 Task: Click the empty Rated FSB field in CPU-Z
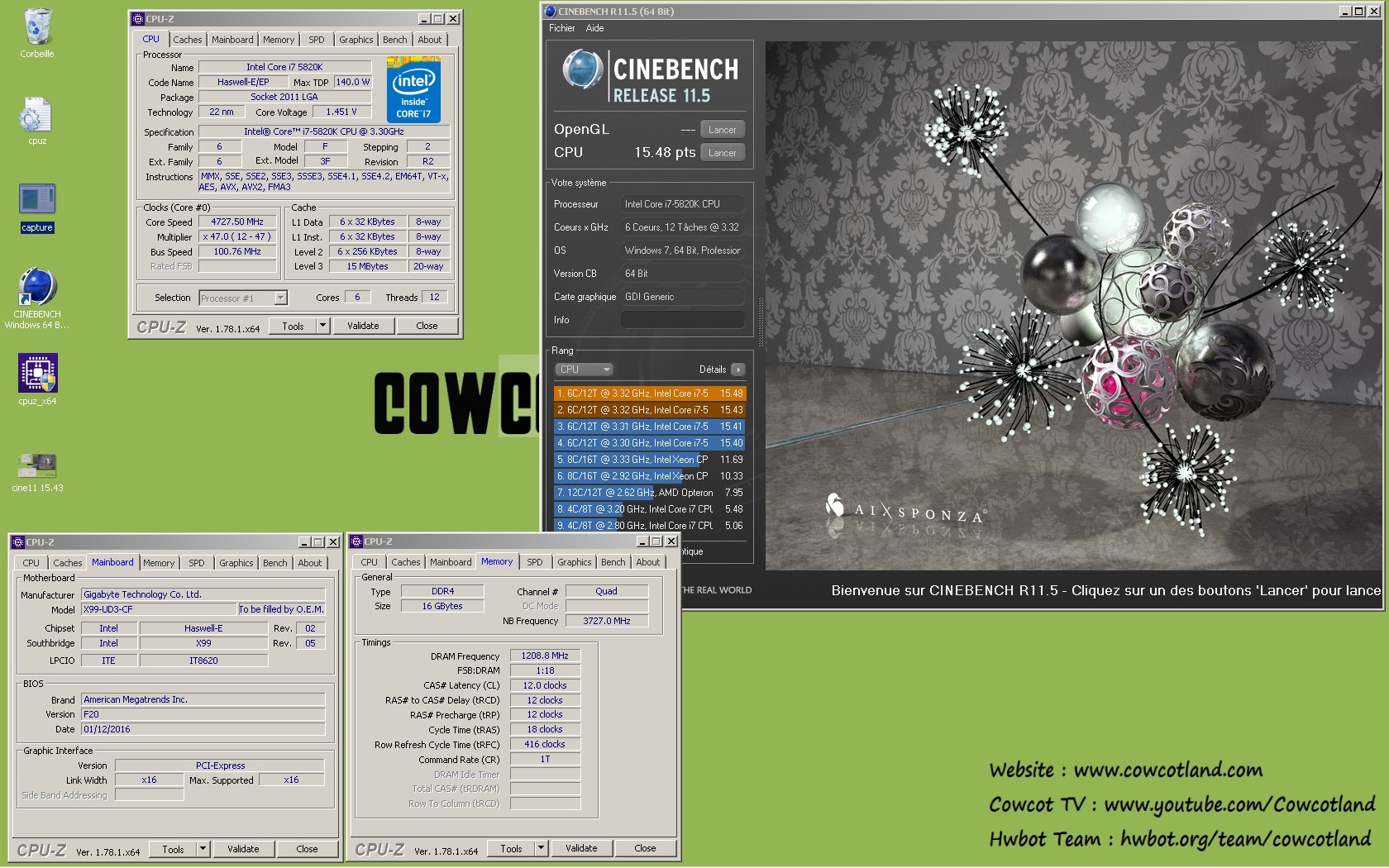click(237, 266)
